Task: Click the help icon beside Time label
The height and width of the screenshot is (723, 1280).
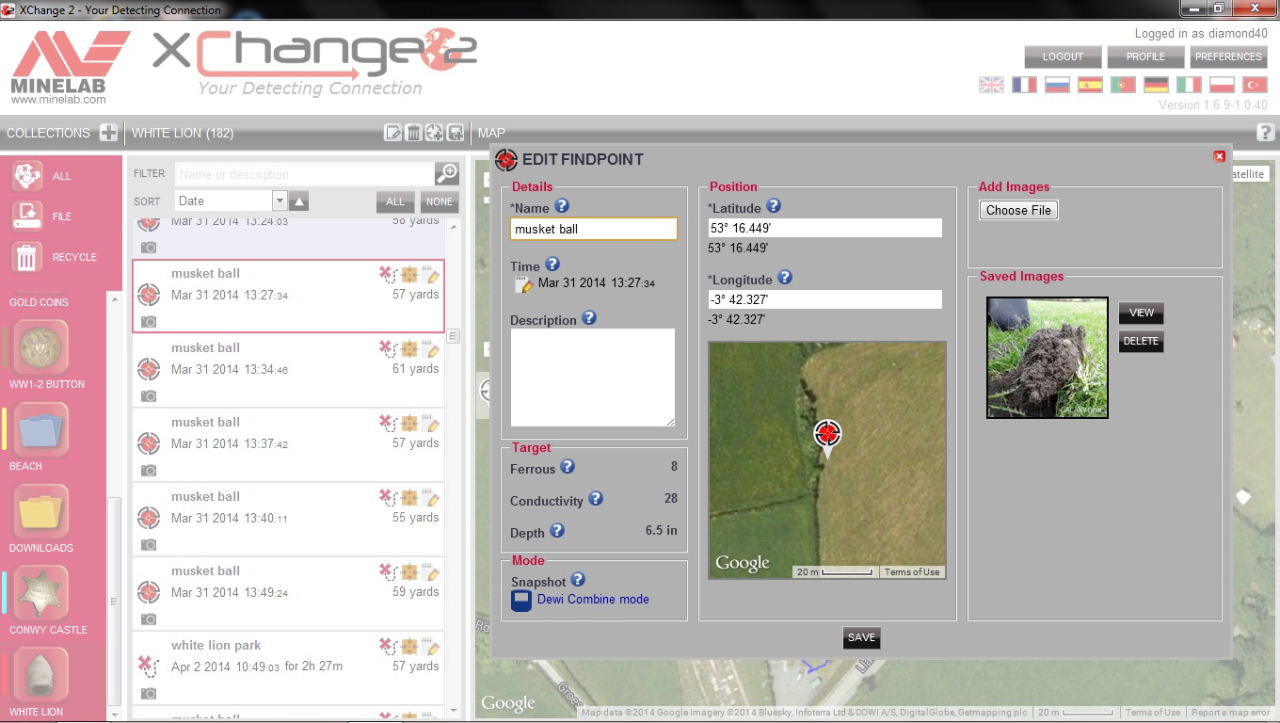Action: tap(552, 265)
